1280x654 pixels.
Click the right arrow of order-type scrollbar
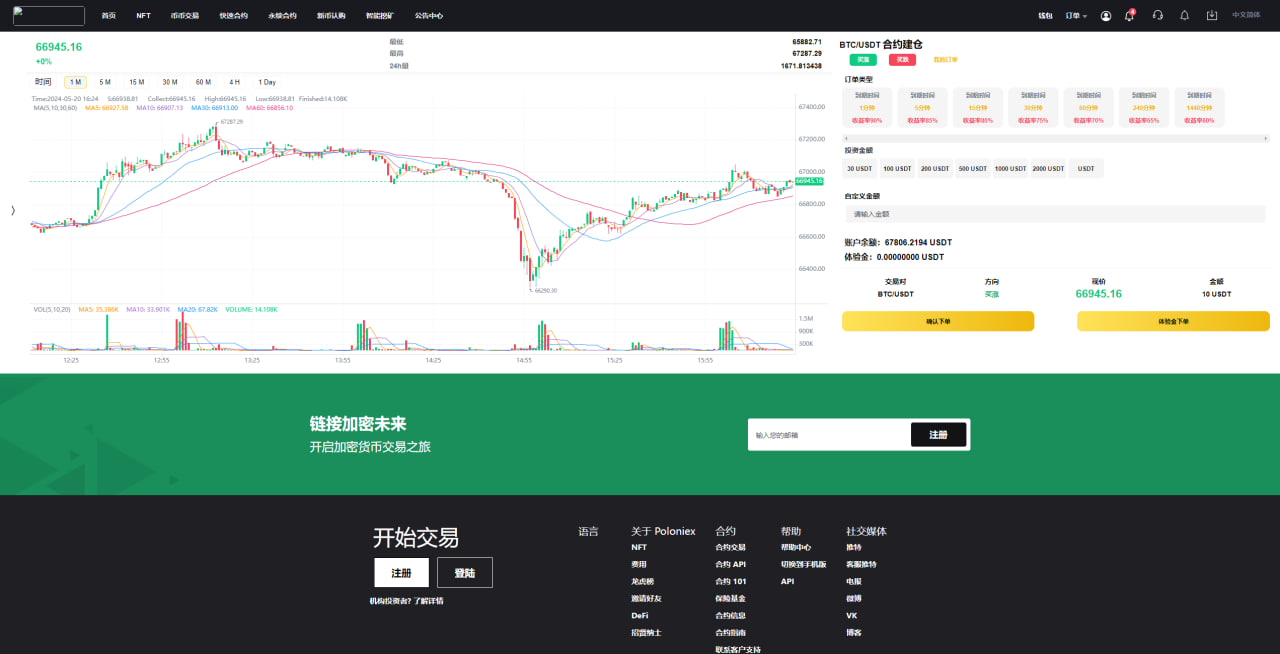tap(1265, 138)
